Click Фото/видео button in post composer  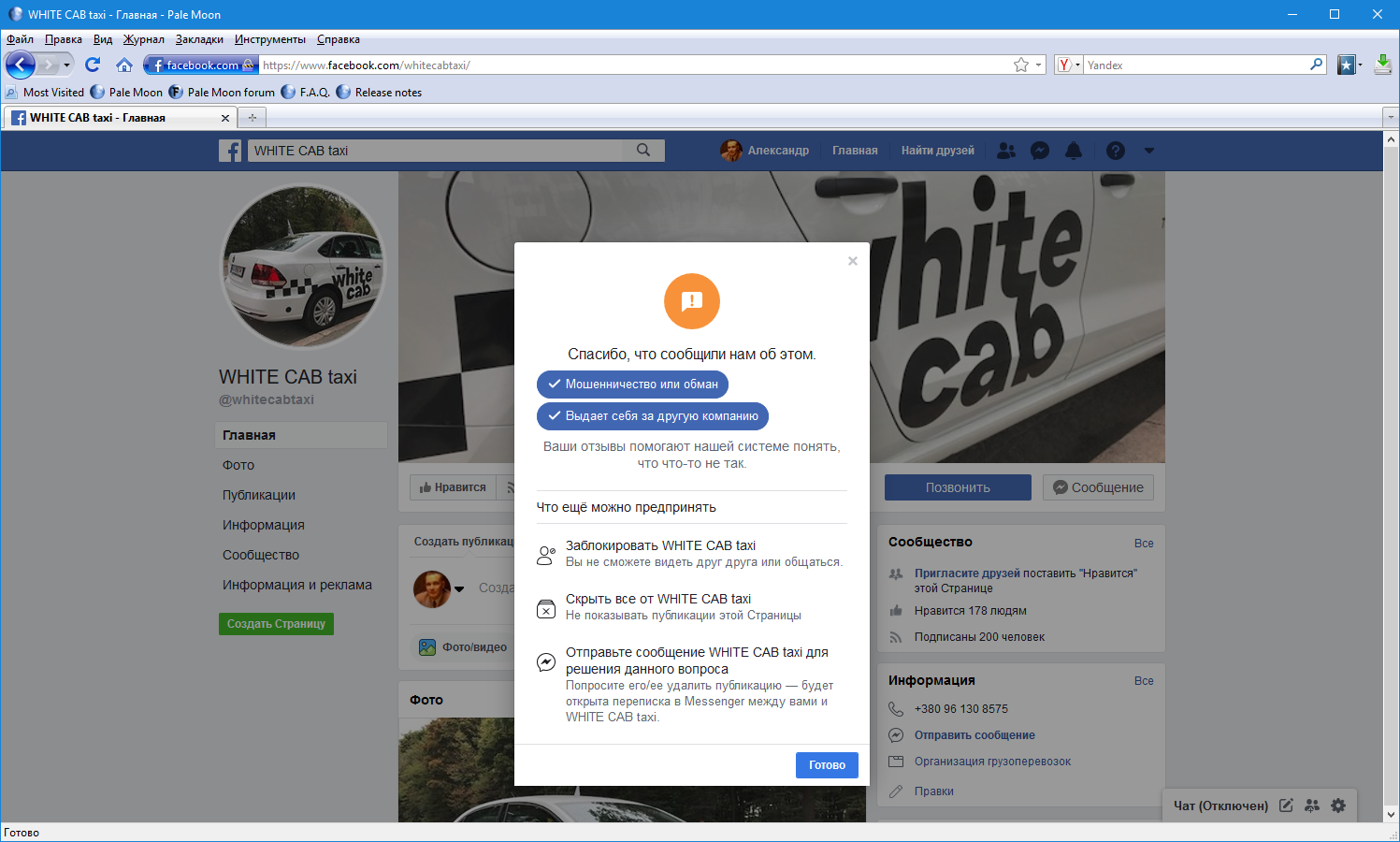coord(463,646)
